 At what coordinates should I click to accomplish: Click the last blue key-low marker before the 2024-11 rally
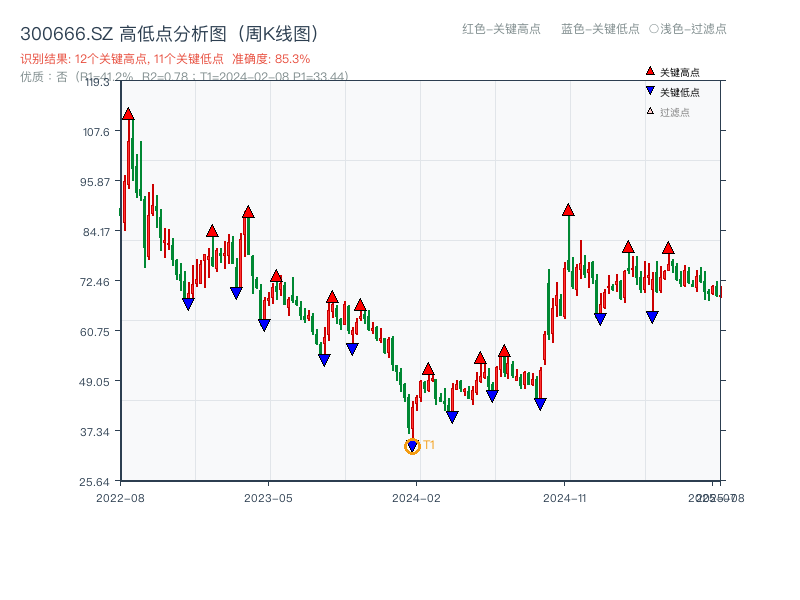(540, 404)
